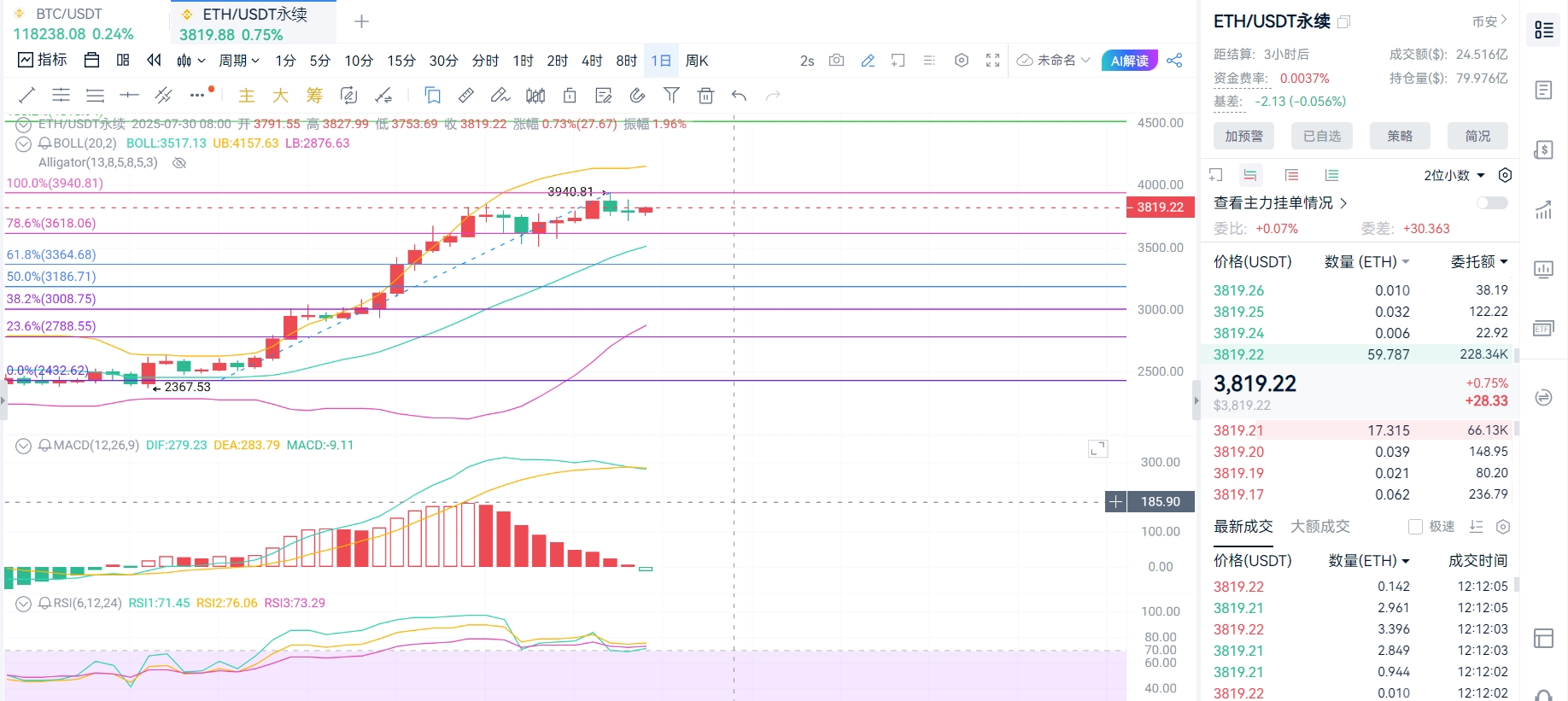Click the 3819.22 bid row in order book

click(1360, 354)
